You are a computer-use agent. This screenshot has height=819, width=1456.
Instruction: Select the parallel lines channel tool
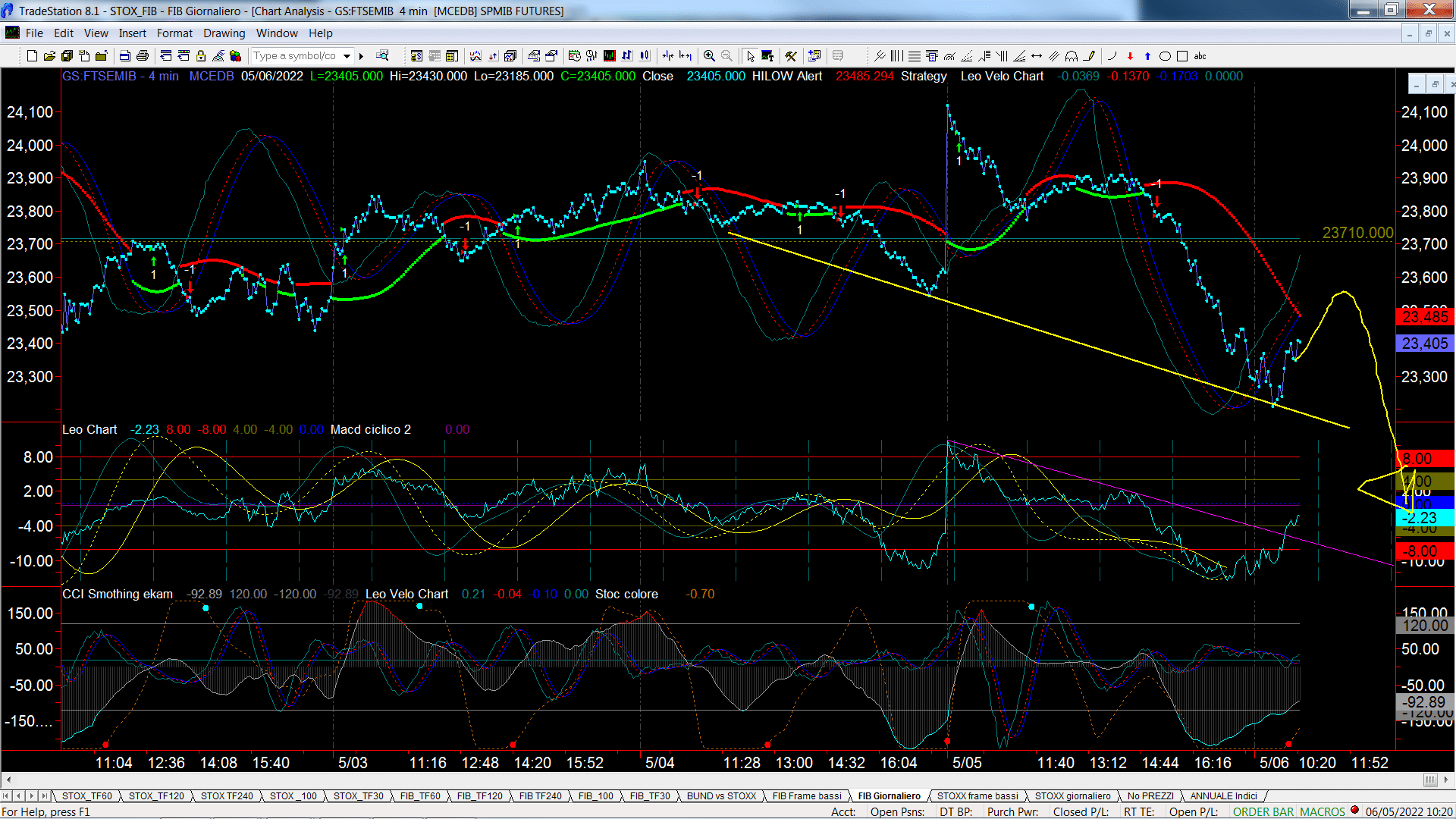tap(1054, 55)
